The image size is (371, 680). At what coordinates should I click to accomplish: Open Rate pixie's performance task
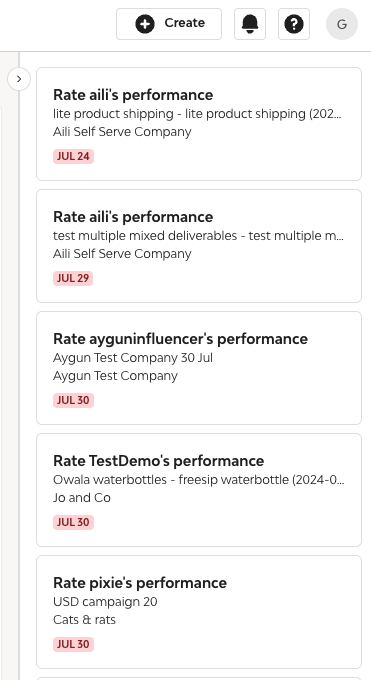(199, 612)
